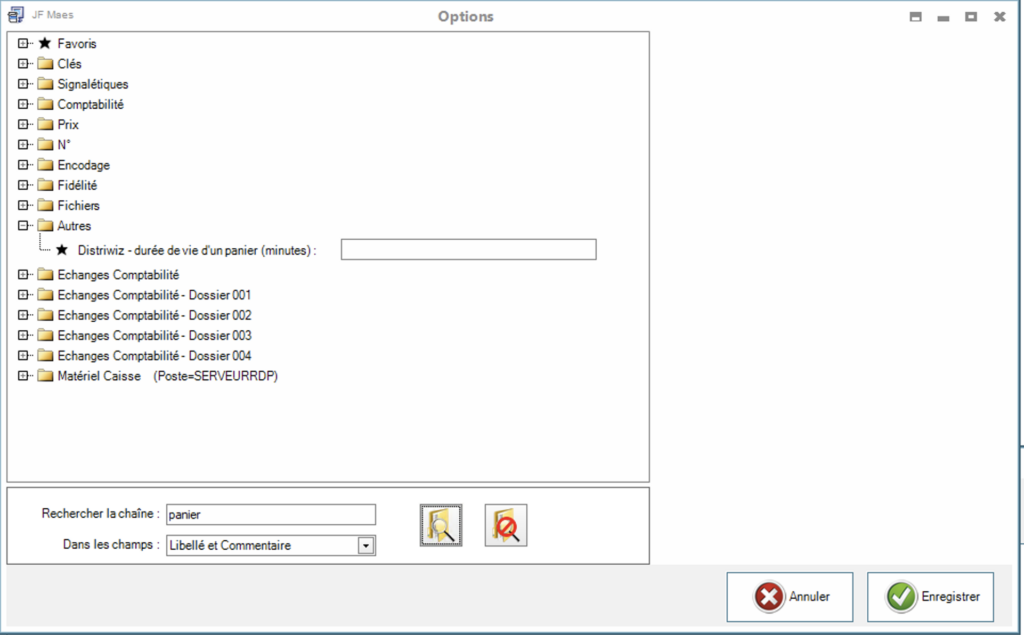This screenshot has height=635, width=1024.
Task: Click the application icon in title bar
Action: click(15, 16)
